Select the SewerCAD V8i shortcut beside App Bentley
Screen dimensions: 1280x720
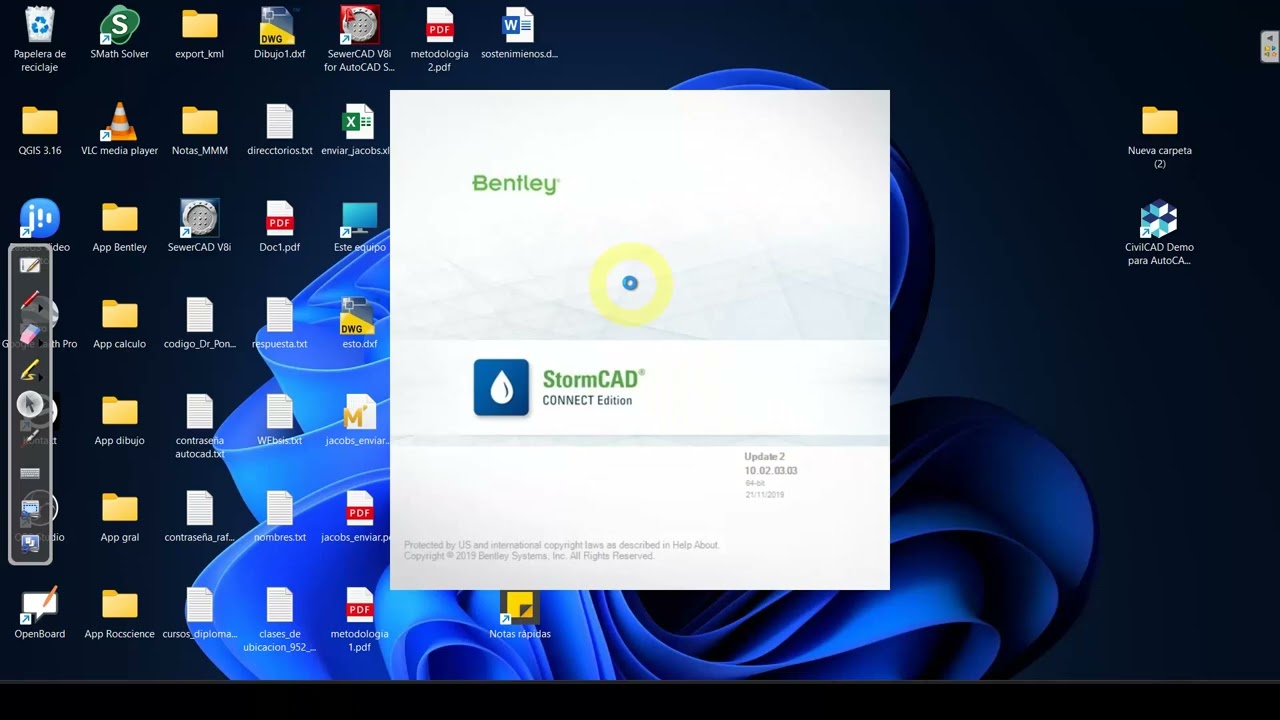point(200,227)
